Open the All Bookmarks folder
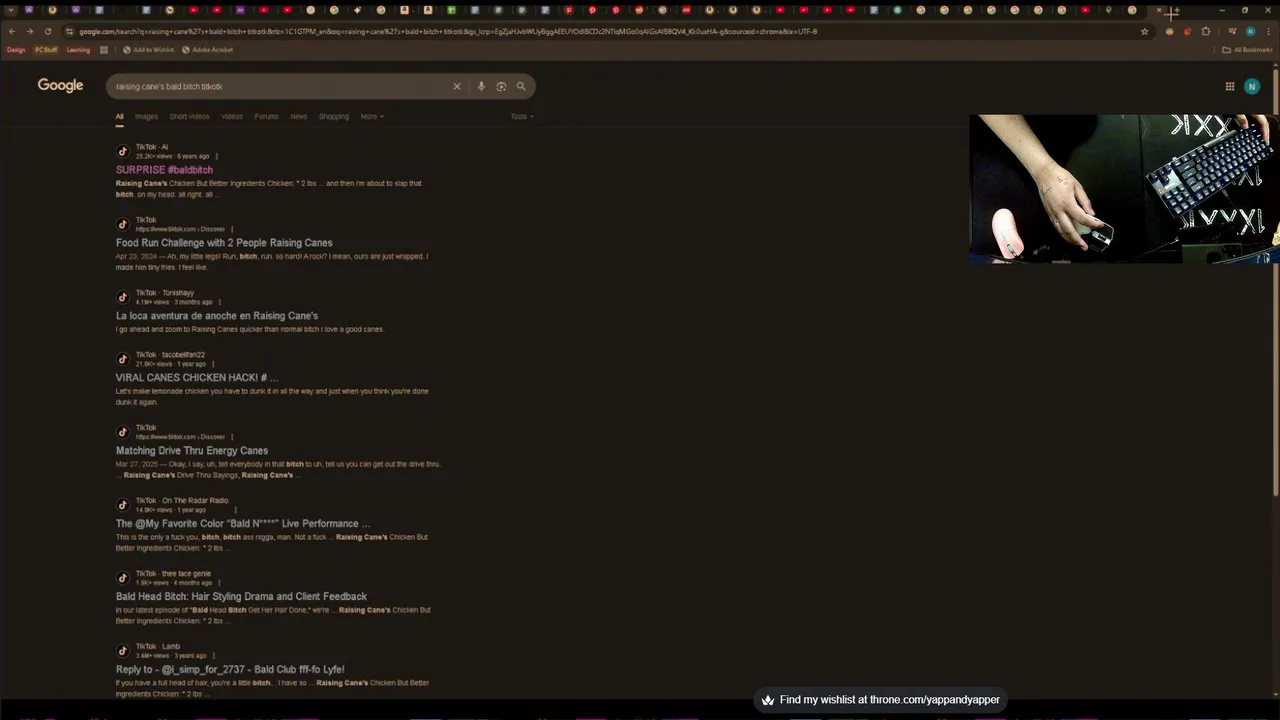 [x=1247, y=49]
